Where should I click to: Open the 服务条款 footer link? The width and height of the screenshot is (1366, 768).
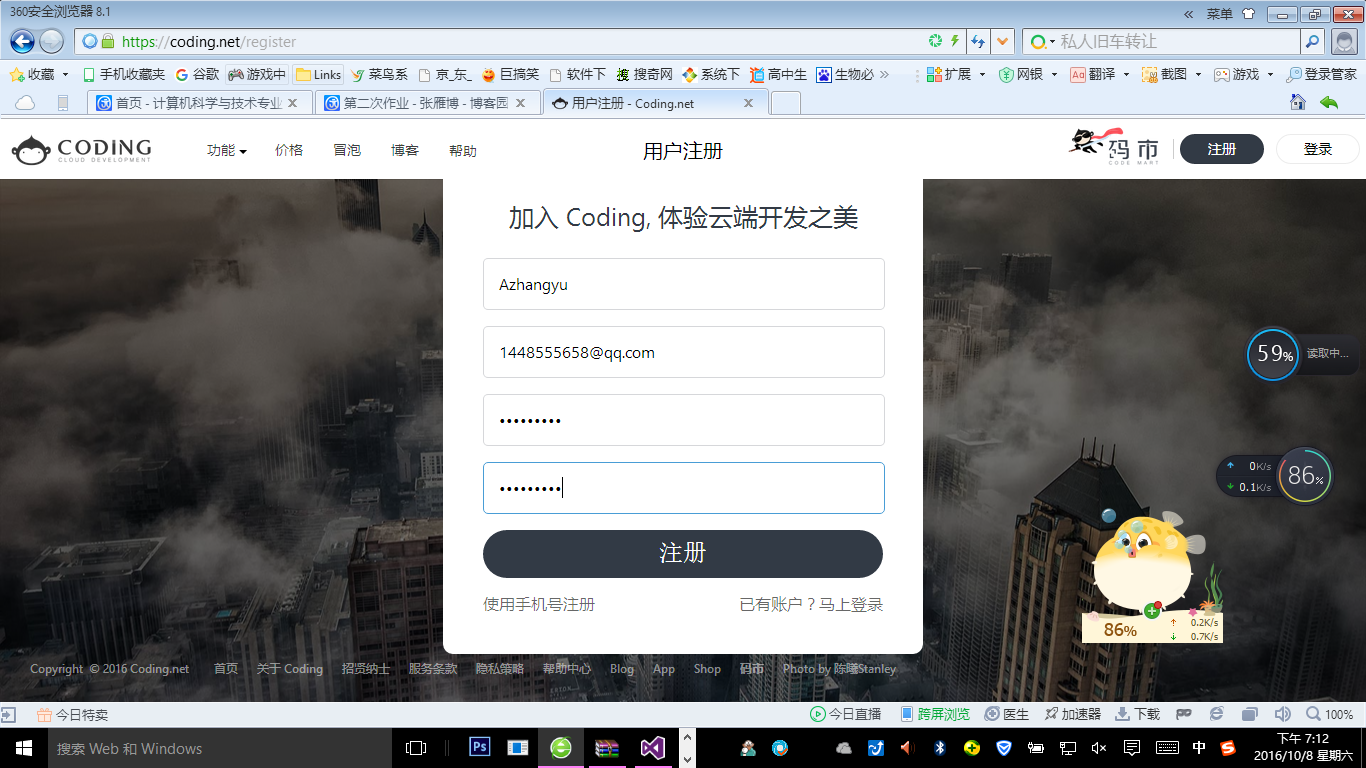pyautogui.click(x=433, y=669)
